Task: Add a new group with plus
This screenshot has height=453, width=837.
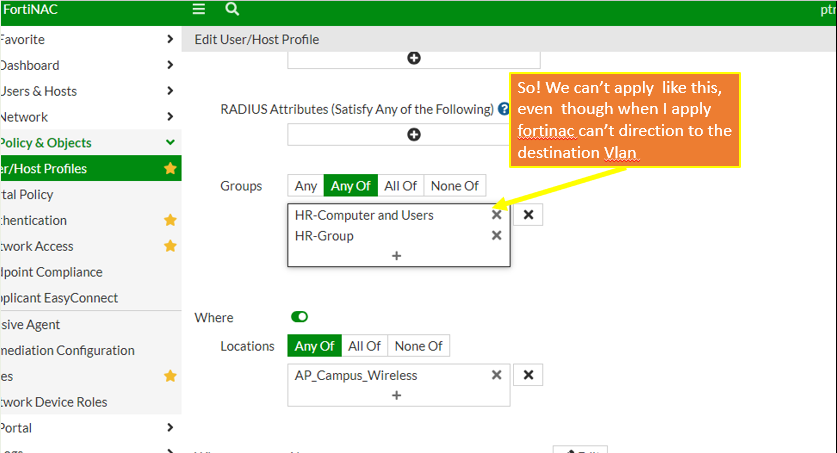Action: coord(397,256)
